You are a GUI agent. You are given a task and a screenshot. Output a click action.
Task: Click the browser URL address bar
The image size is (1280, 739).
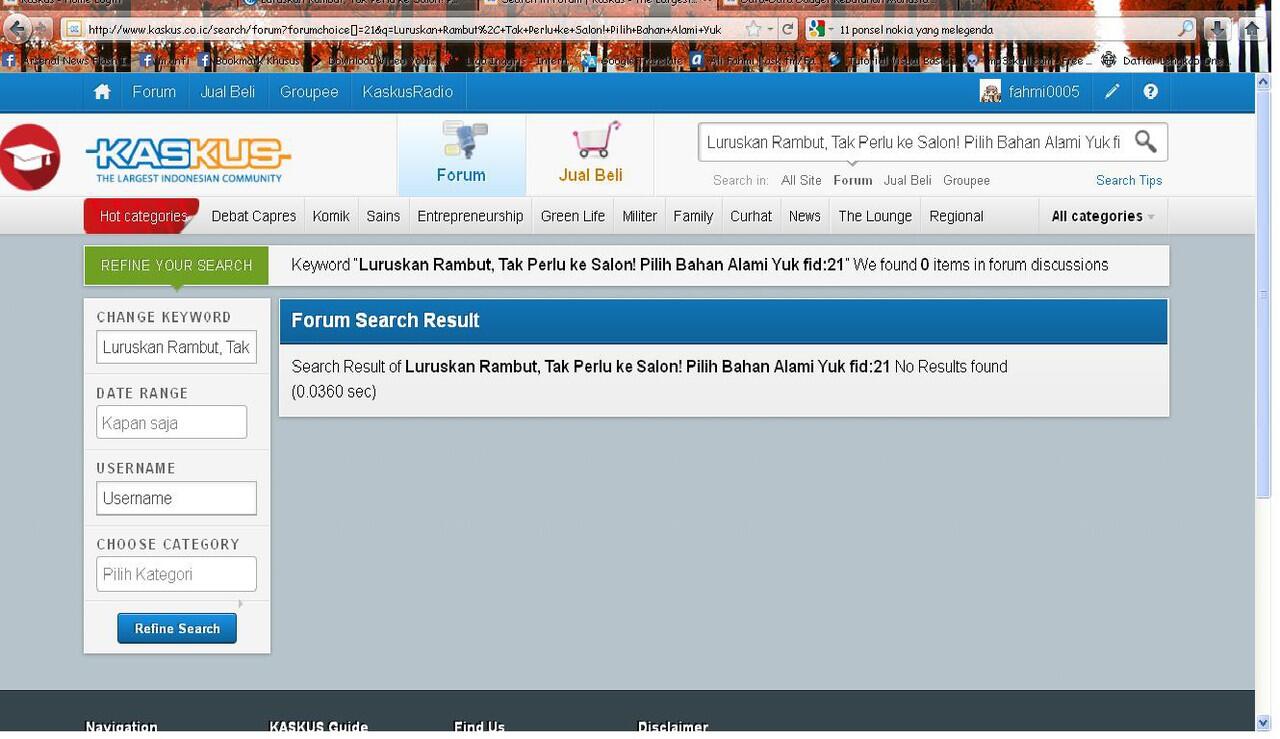[x=403, y=29]
